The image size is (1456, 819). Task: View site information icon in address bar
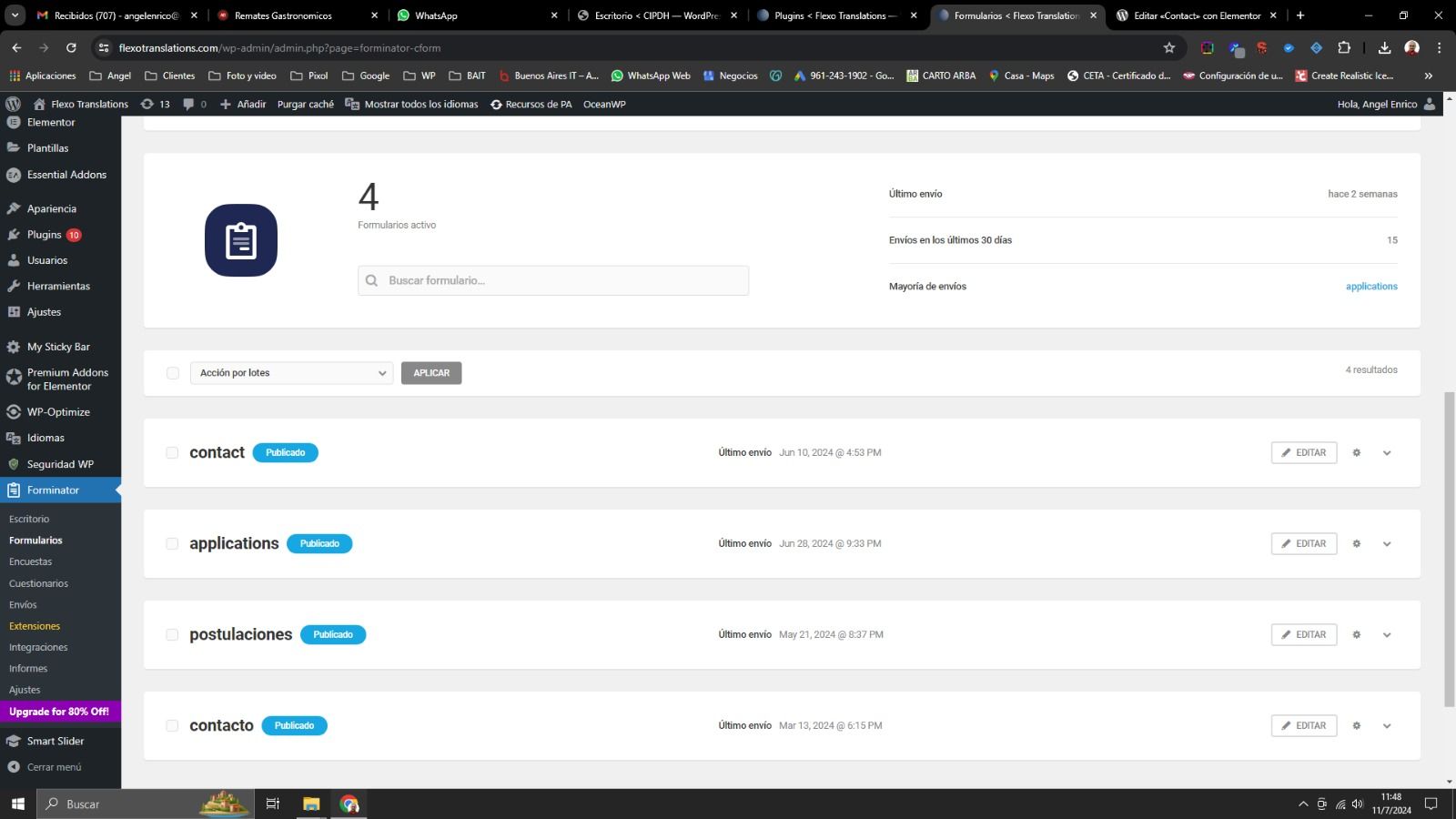point(104,47)
